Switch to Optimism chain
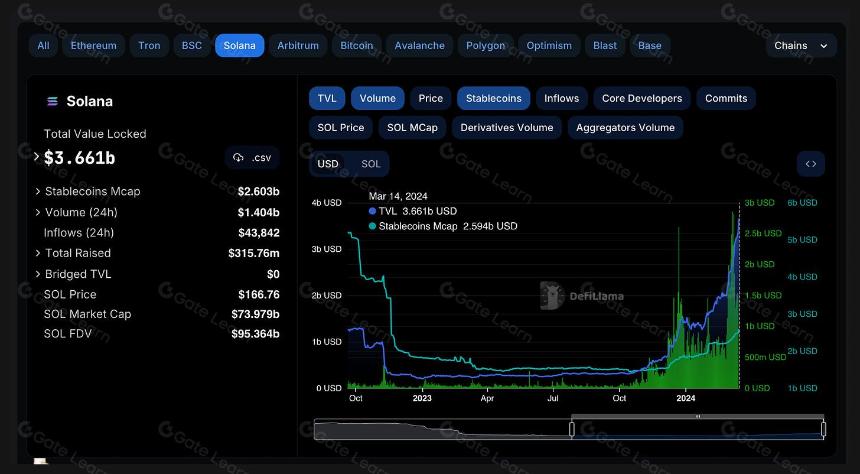Screen dimensions: 860x474 pos(549,46)
